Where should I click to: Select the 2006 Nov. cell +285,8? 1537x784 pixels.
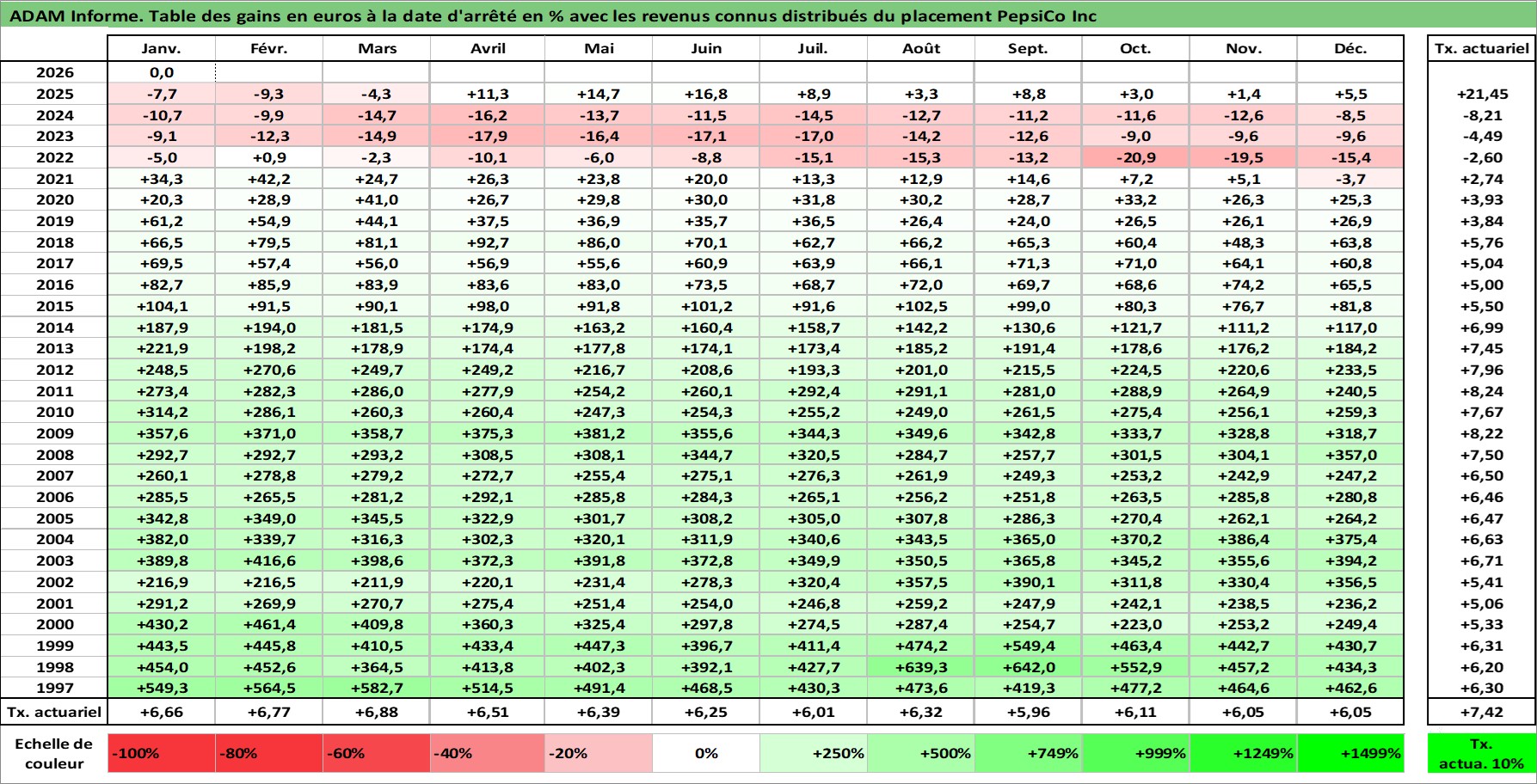pyautogui.click(x=1243, y=497)
